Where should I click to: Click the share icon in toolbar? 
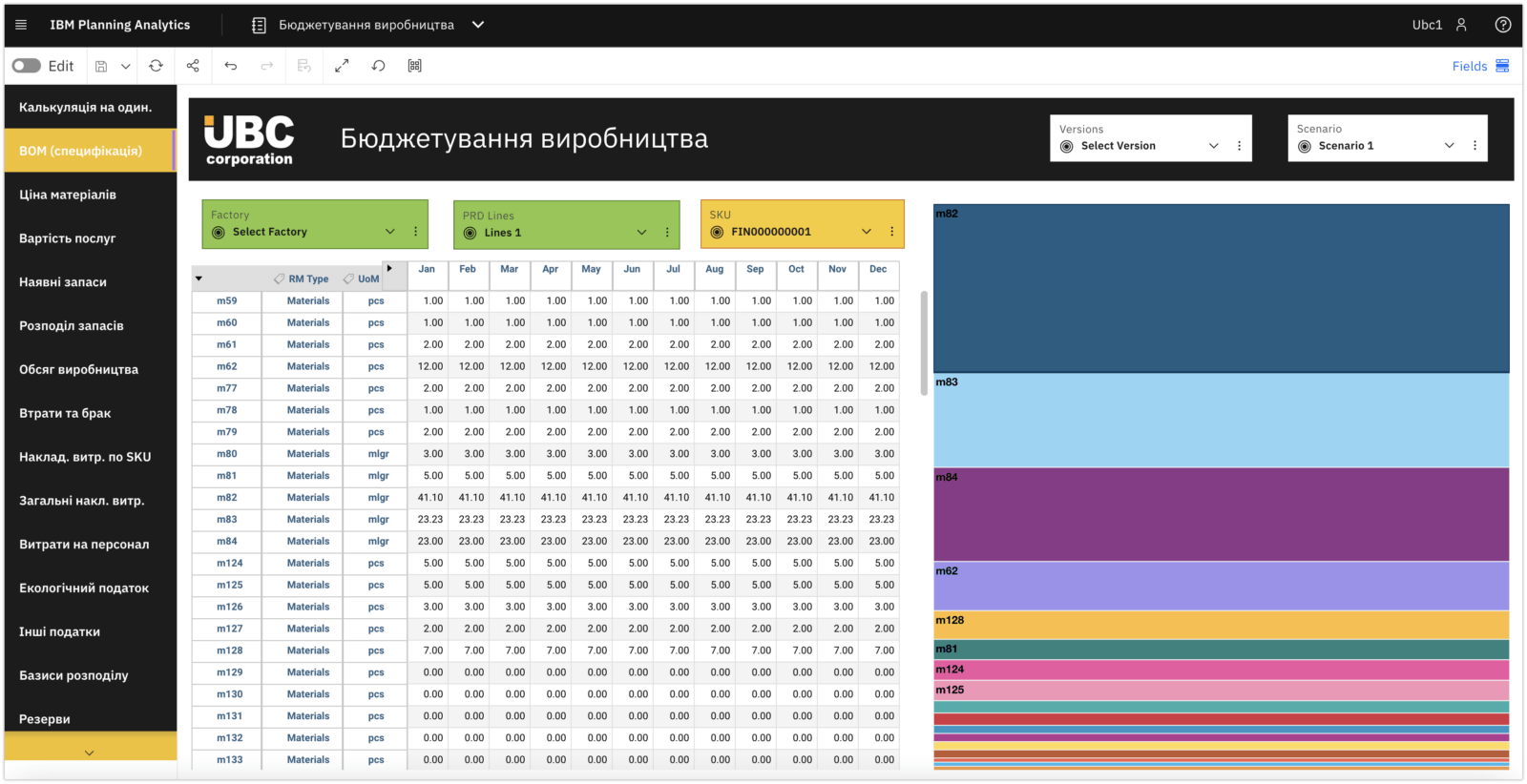coord(193,66)
